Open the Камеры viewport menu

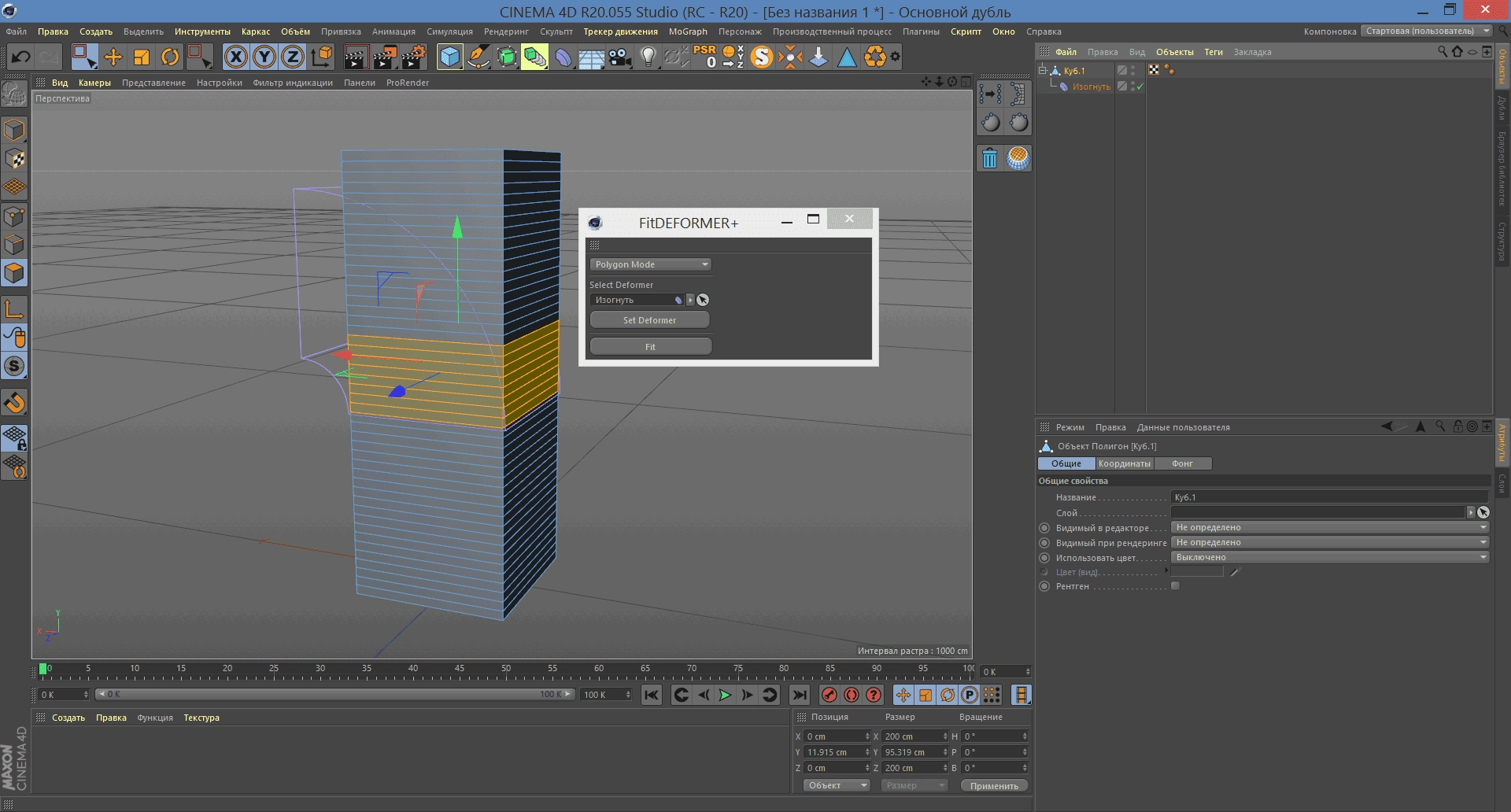(x=94, y=83)
